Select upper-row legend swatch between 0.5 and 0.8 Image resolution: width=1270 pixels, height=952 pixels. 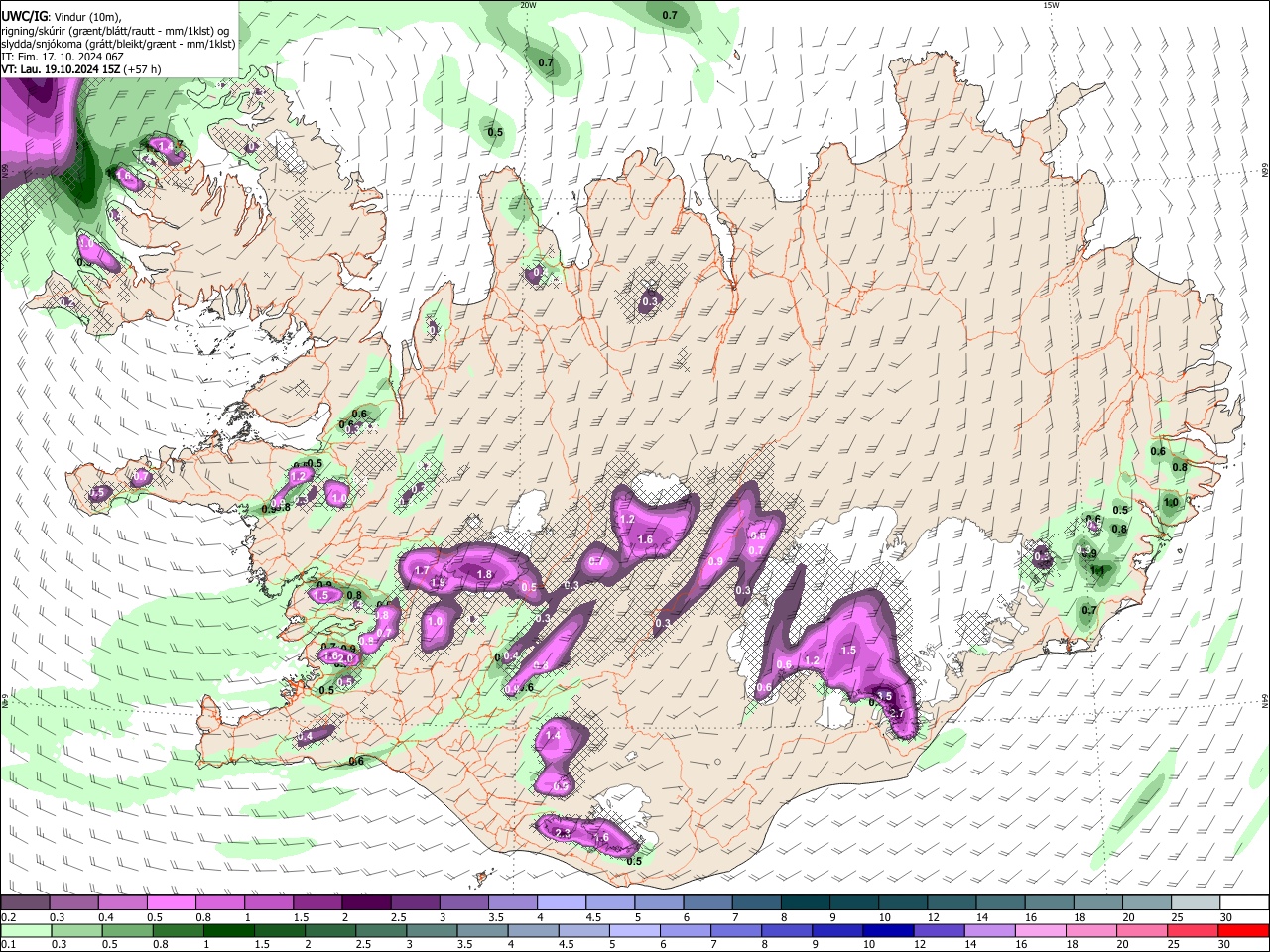(x=170, y=903)
